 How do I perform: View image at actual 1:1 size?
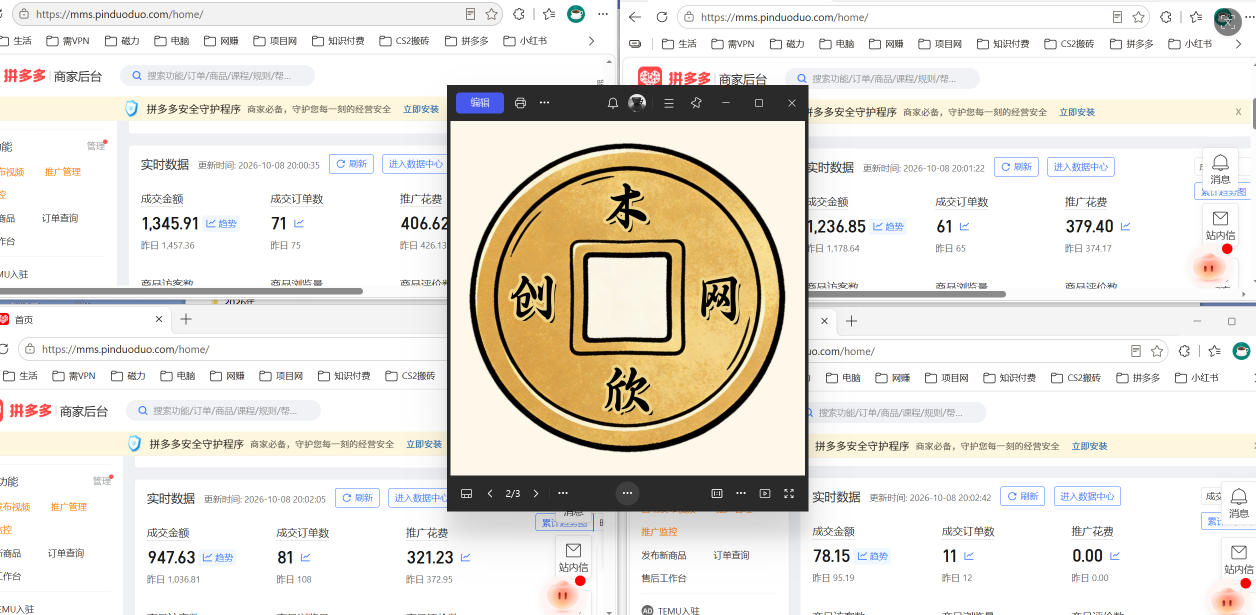coord(717,493)
